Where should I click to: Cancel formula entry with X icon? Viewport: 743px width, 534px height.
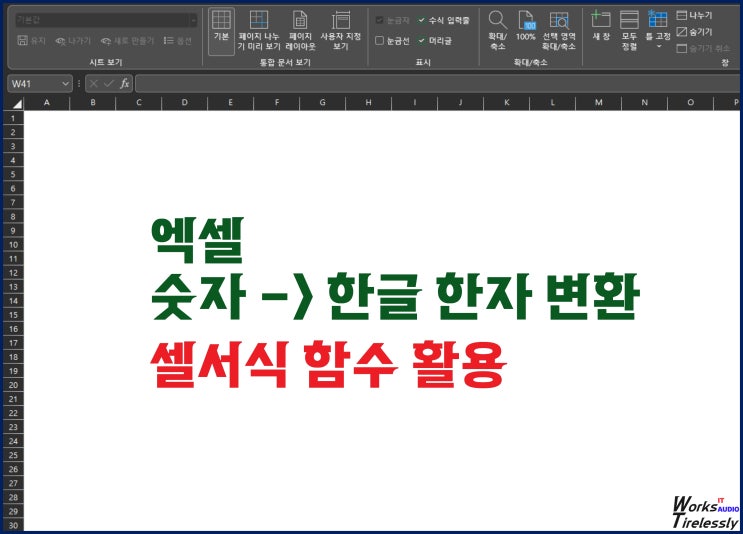[94, 84]
